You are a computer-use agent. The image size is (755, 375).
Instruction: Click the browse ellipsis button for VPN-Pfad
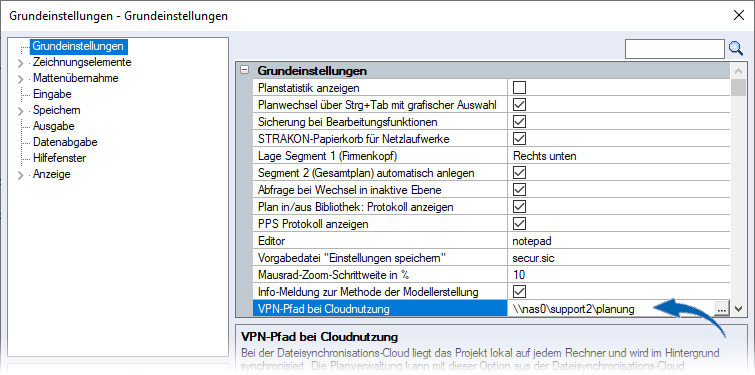pos(721,309)
